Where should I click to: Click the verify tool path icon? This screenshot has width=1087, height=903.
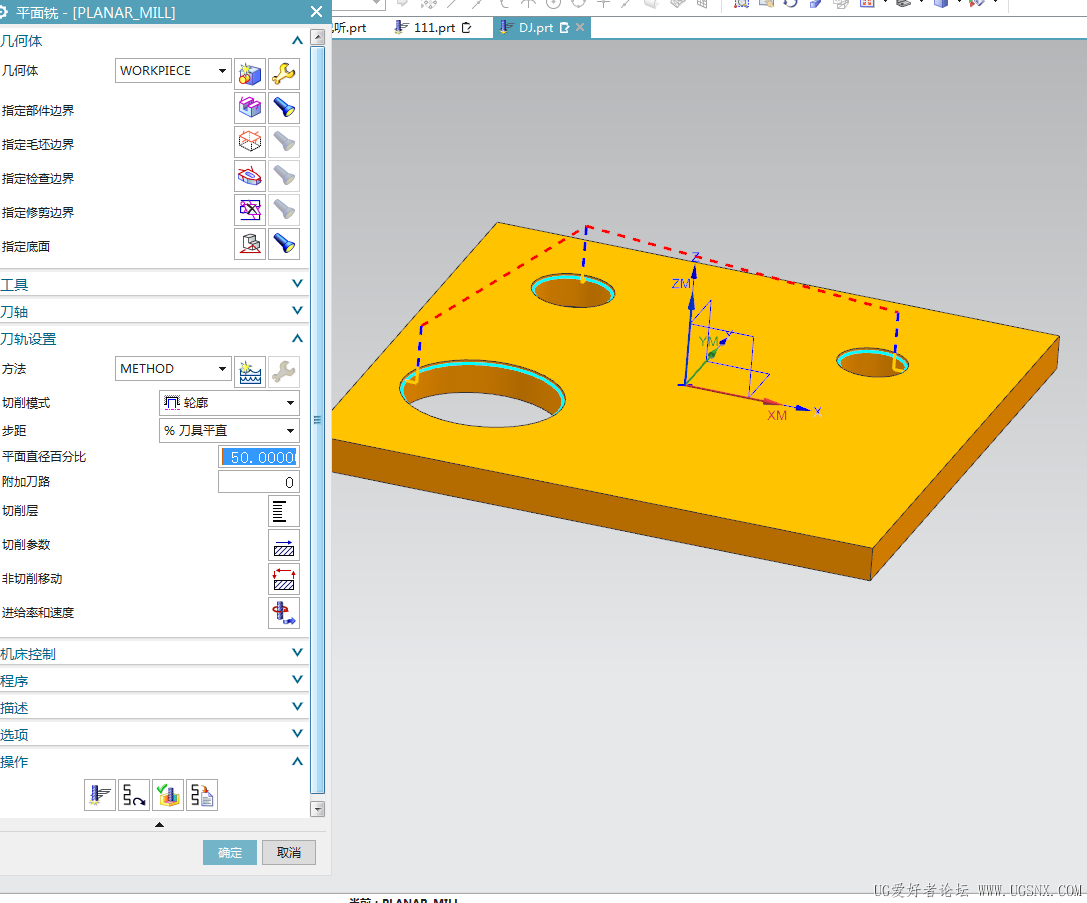tap(168, 795)
